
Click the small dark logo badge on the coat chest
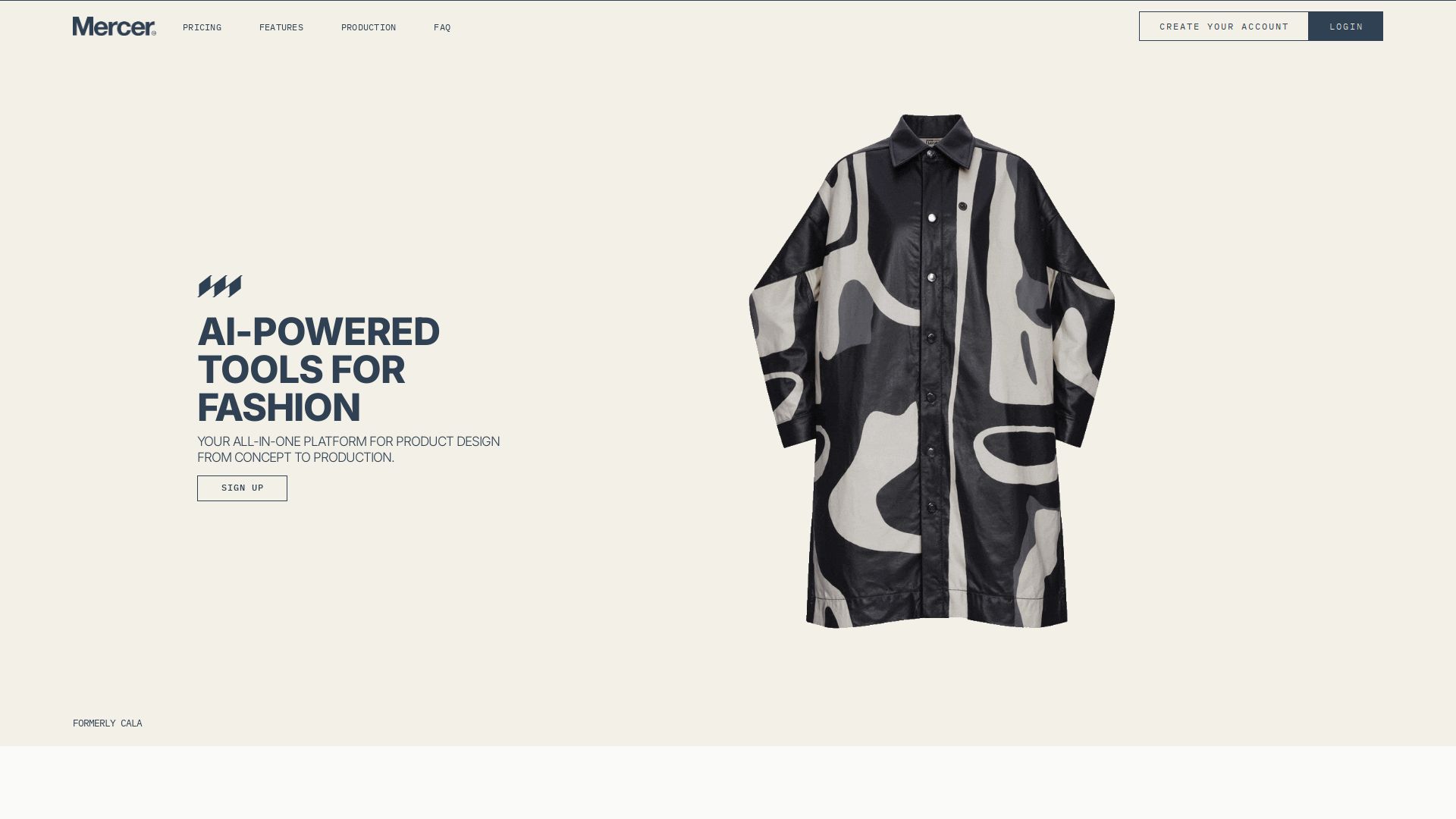(962, 206)
